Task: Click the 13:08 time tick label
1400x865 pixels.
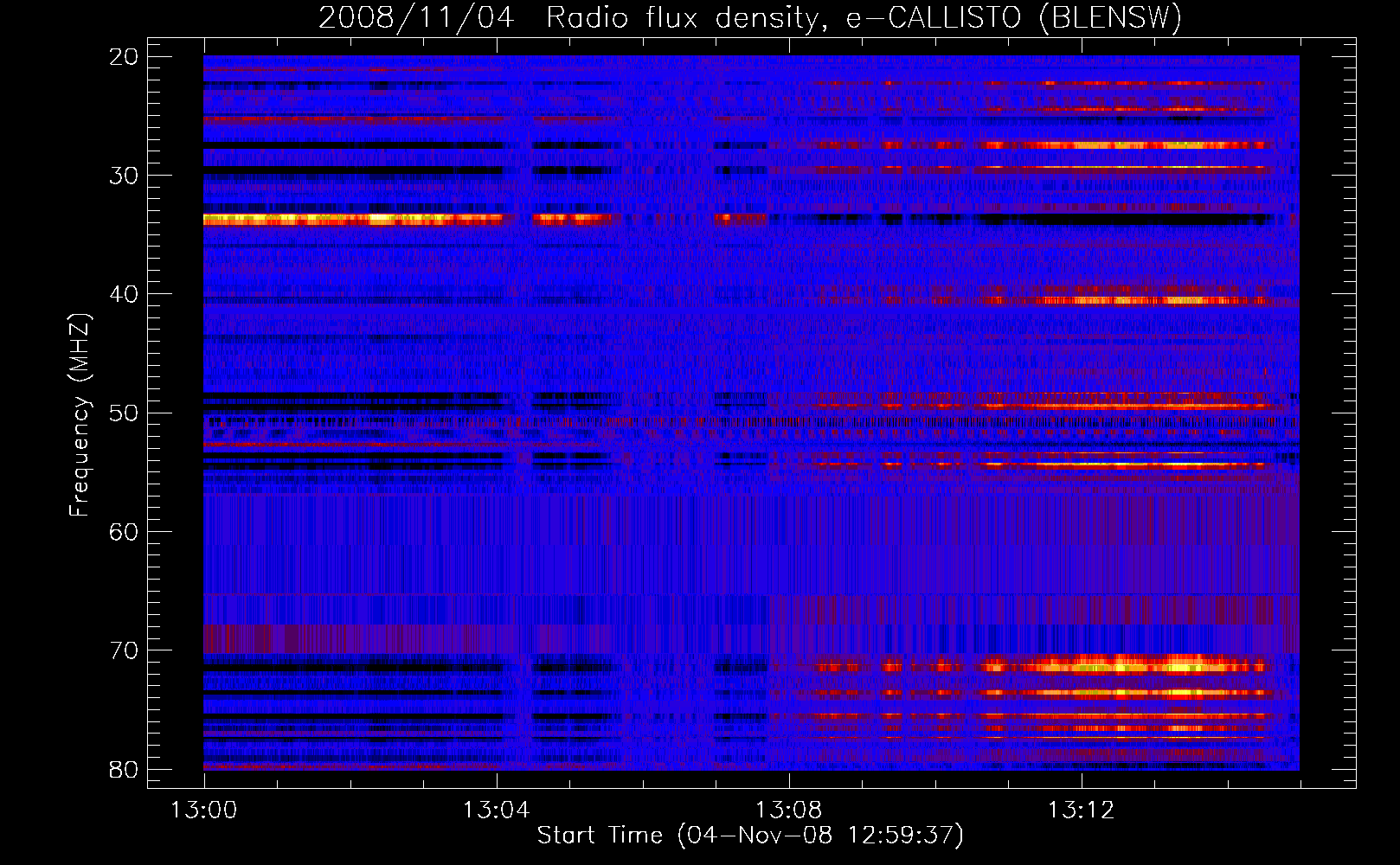Action: 788,811
